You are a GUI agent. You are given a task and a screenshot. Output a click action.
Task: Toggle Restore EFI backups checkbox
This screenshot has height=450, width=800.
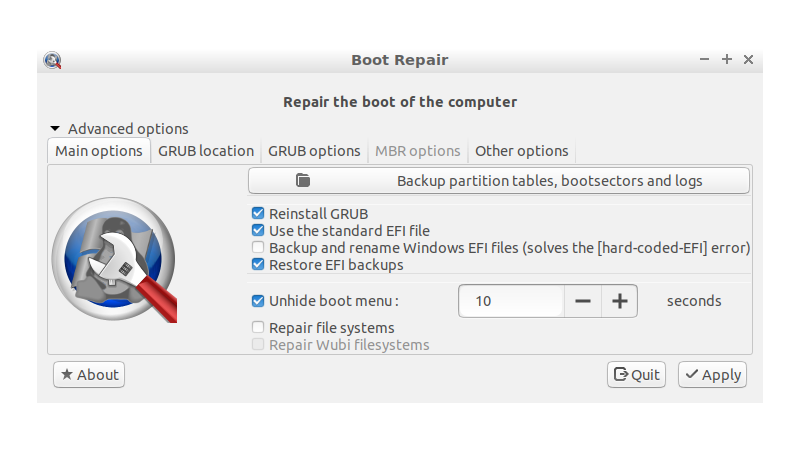point(259,265)
